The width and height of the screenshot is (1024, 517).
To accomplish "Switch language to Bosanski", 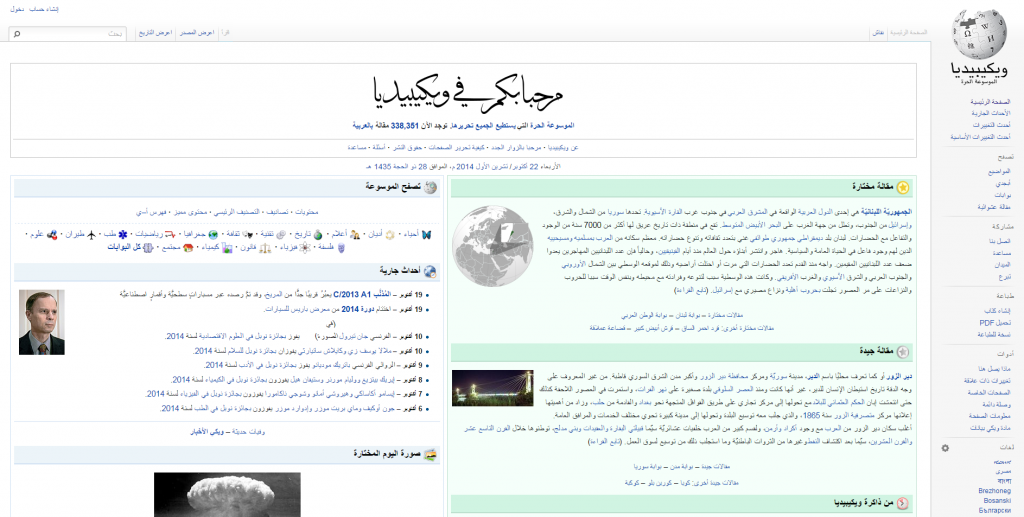I will 997,501.
